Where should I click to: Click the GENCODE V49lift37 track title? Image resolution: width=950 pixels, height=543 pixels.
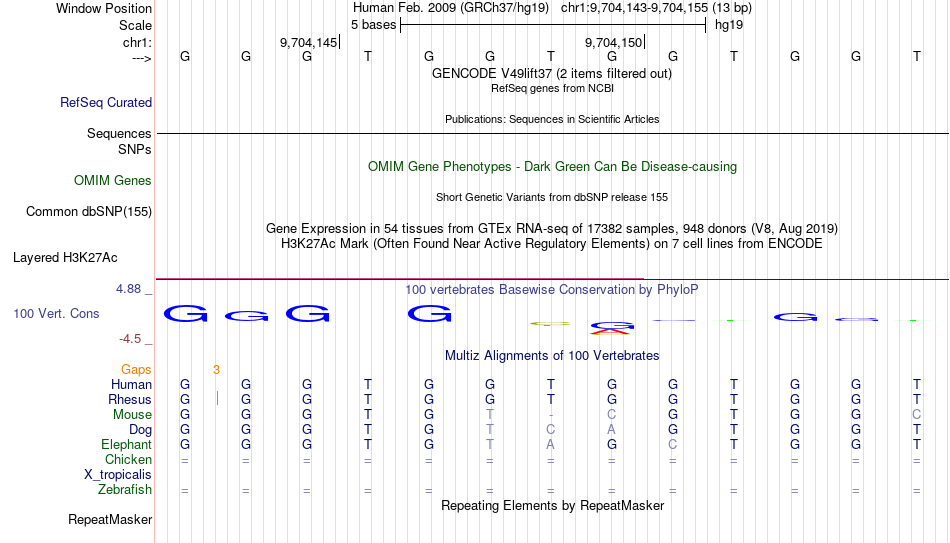click(551, 73)
